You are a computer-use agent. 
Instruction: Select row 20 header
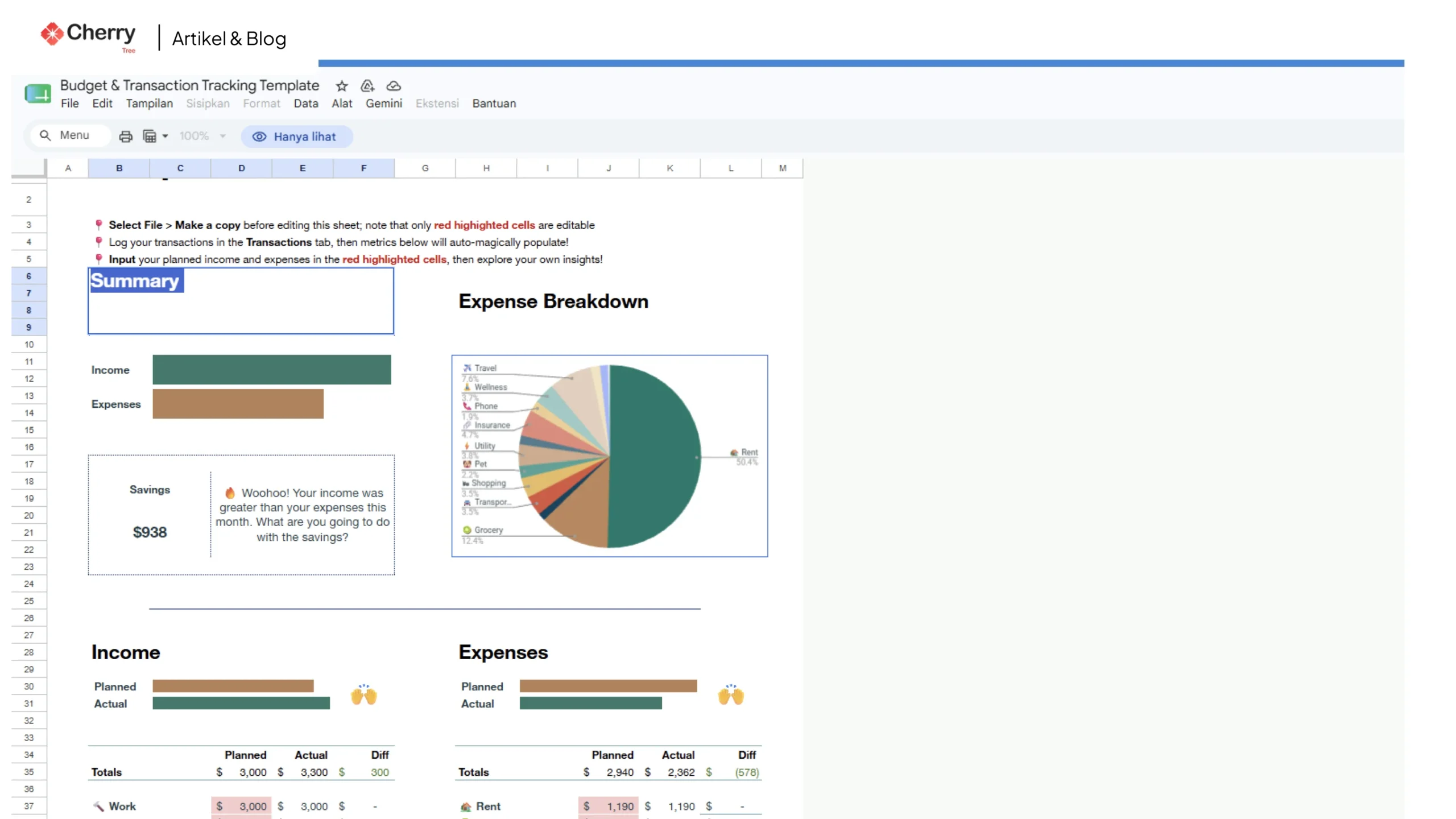click(x=28, y=516)
